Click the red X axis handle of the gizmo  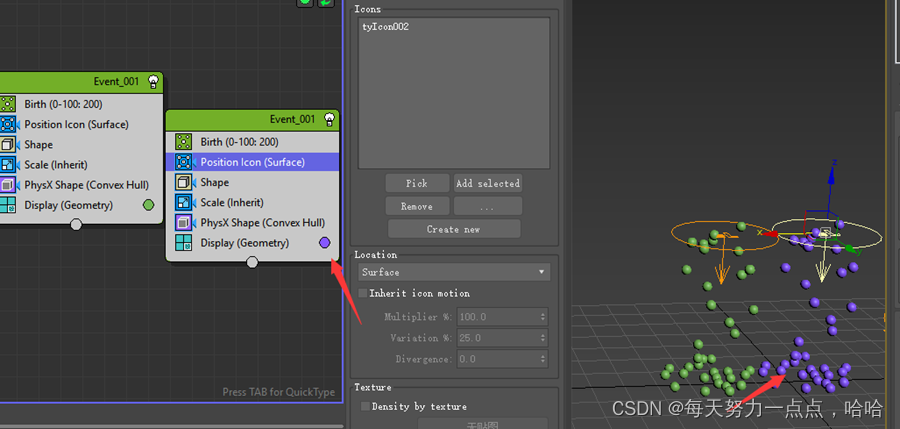point(770,233)
